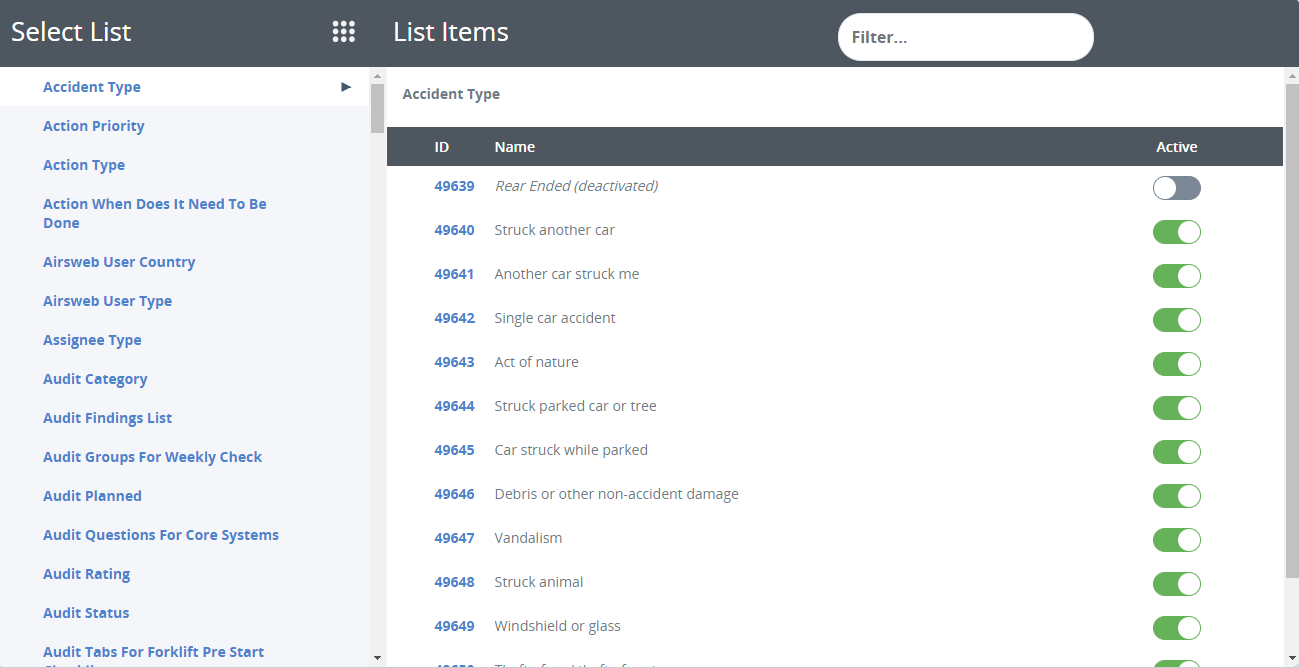Toggle Struck animal active switch
This screenshot has height=668, width=1299.
pyautogui.click(x=1176, y=584)
